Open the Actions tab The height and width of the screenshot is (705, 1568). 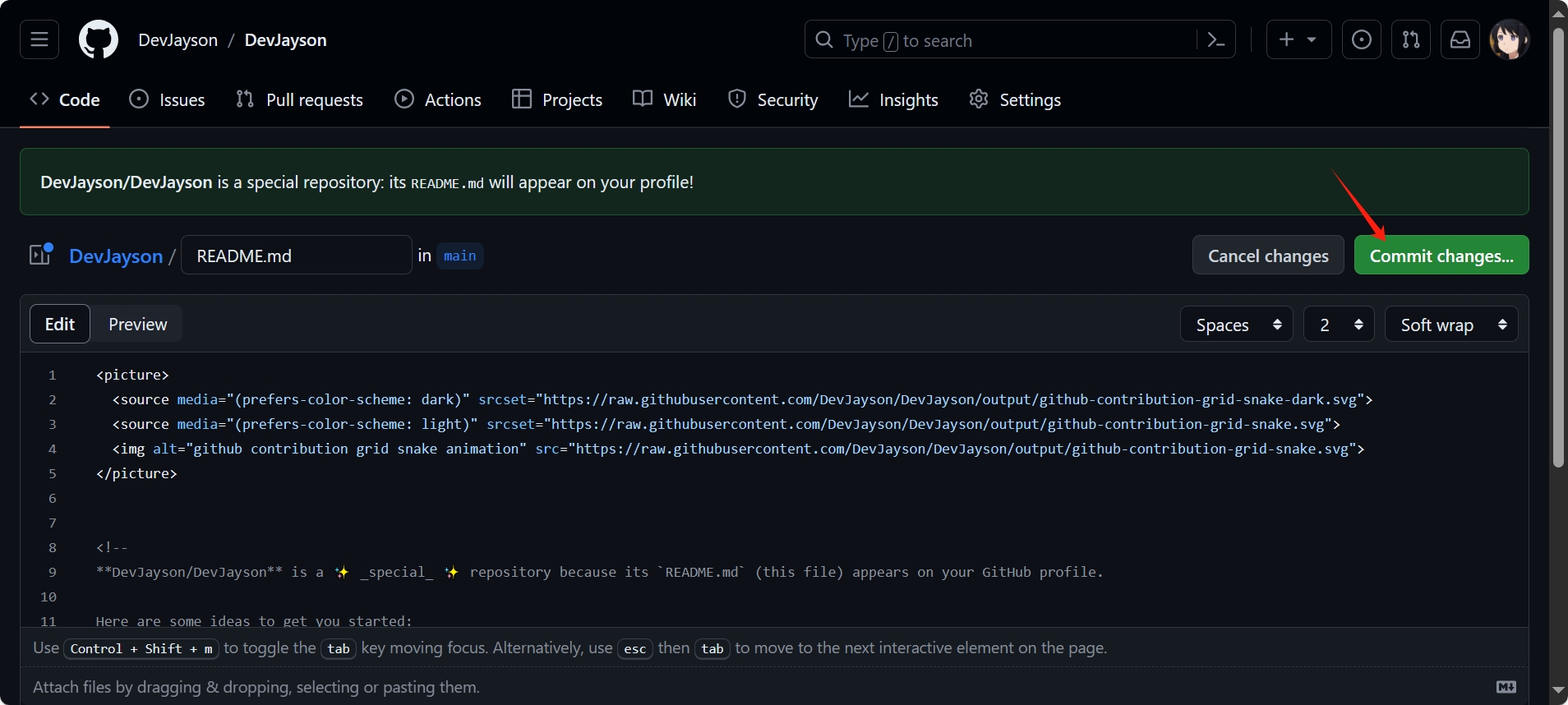(438, 99)
